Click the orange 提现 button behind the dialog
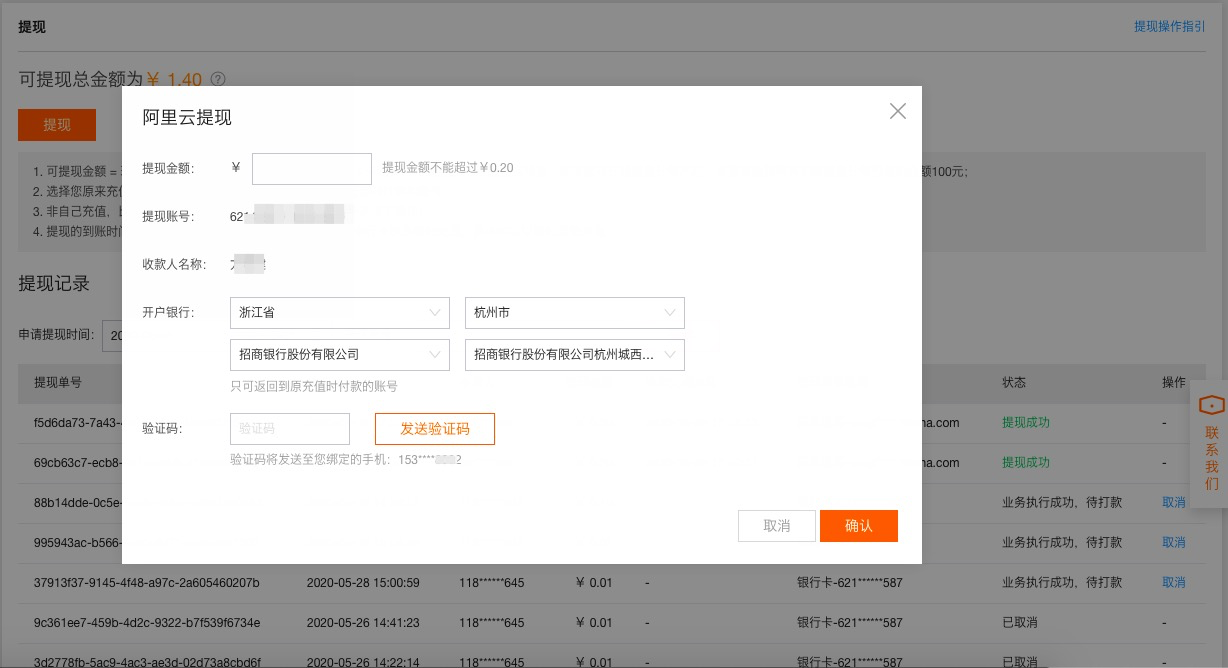The height and width of the screenshot is (668, 1228). [x=57, y=125]
